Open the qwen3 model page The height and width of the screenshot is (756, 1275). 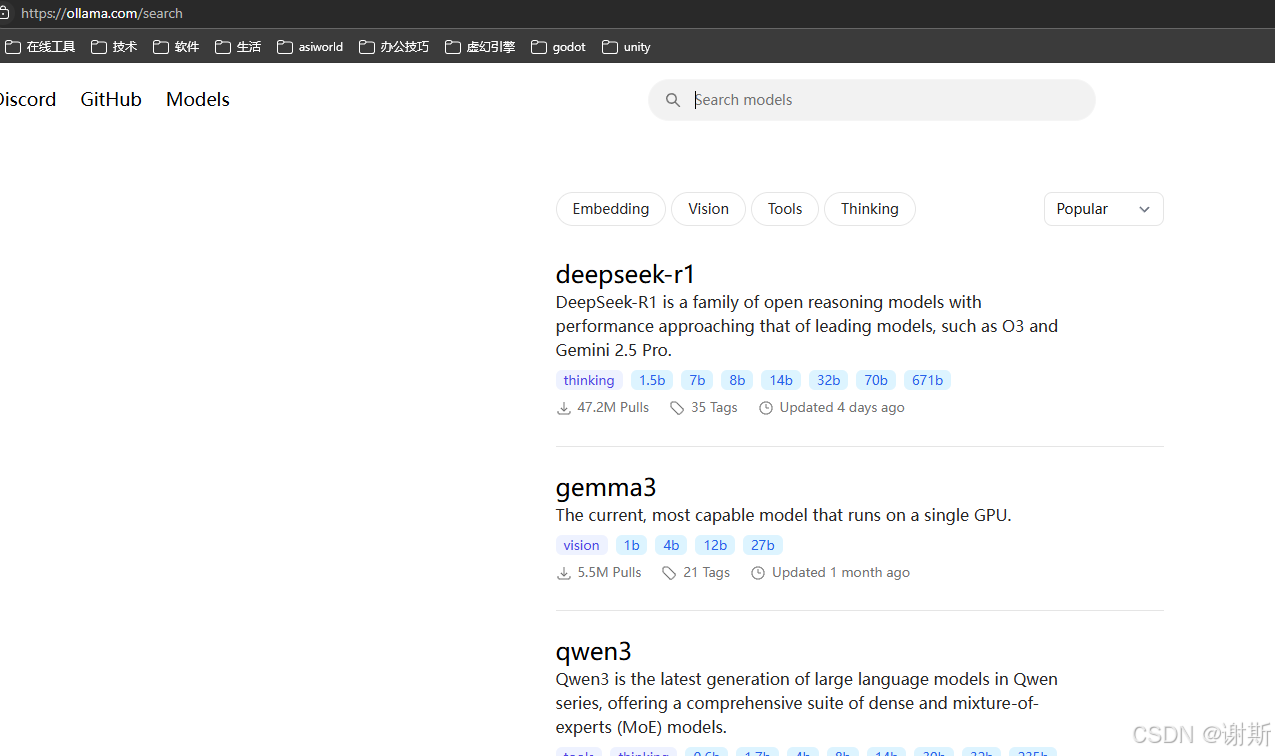[x=594, y=652]
